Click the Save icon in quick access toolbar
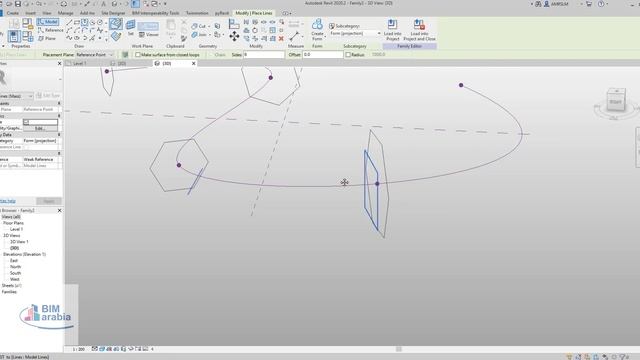The image size is (640, 360). (x=18, y=4)
